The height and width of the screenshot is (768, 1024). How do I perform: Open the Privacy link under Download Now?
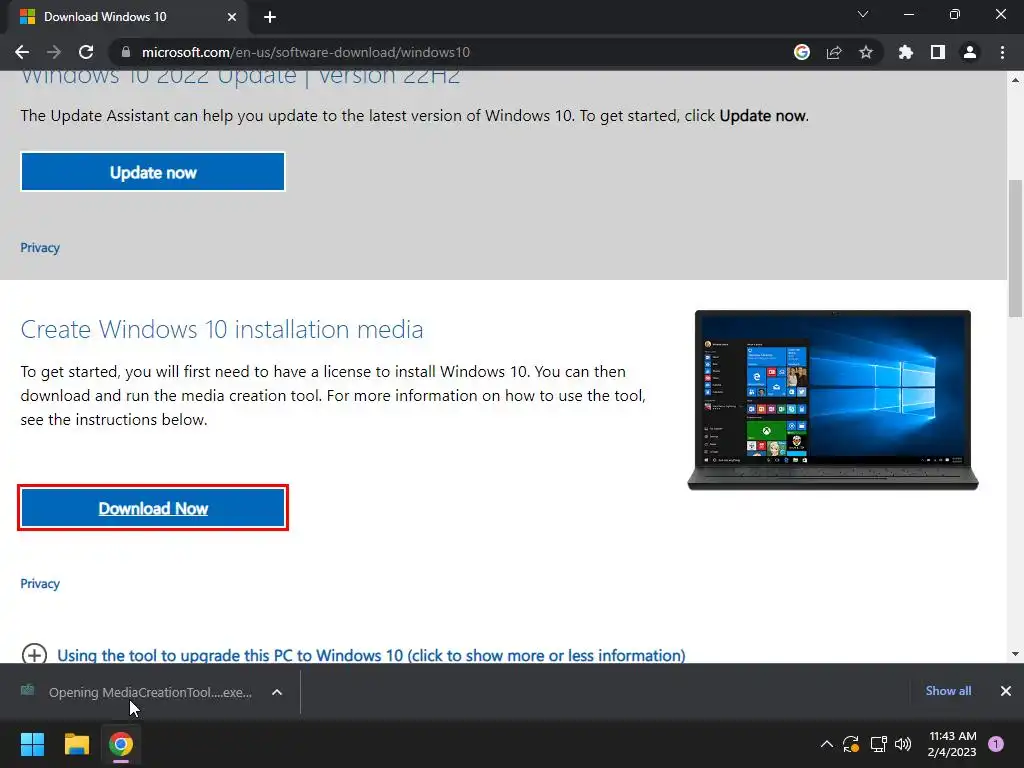tap(40, 584)
